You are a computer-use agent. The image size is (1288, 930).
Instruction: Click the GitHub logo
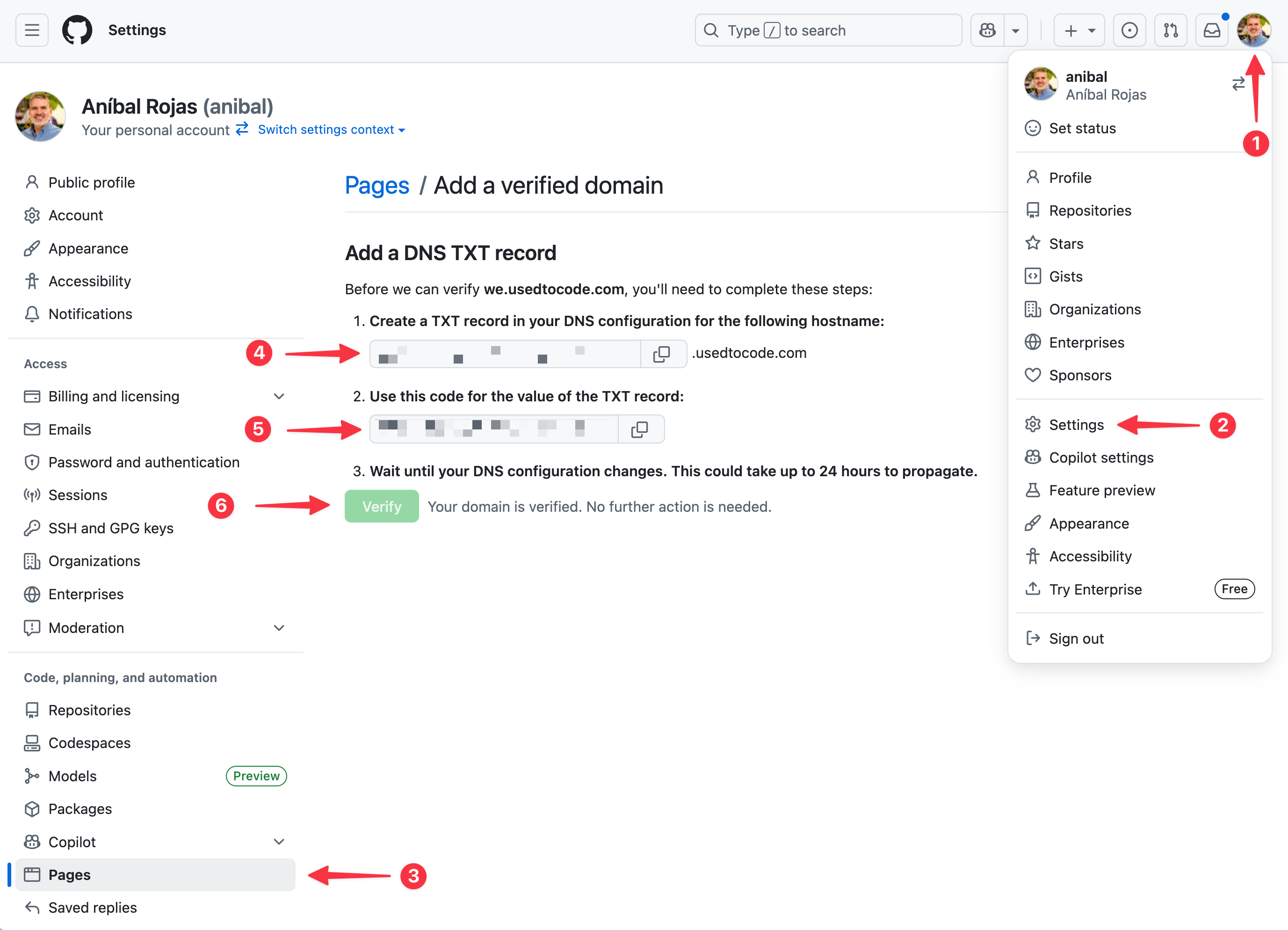pyautogui.click(x=77, y=30)
